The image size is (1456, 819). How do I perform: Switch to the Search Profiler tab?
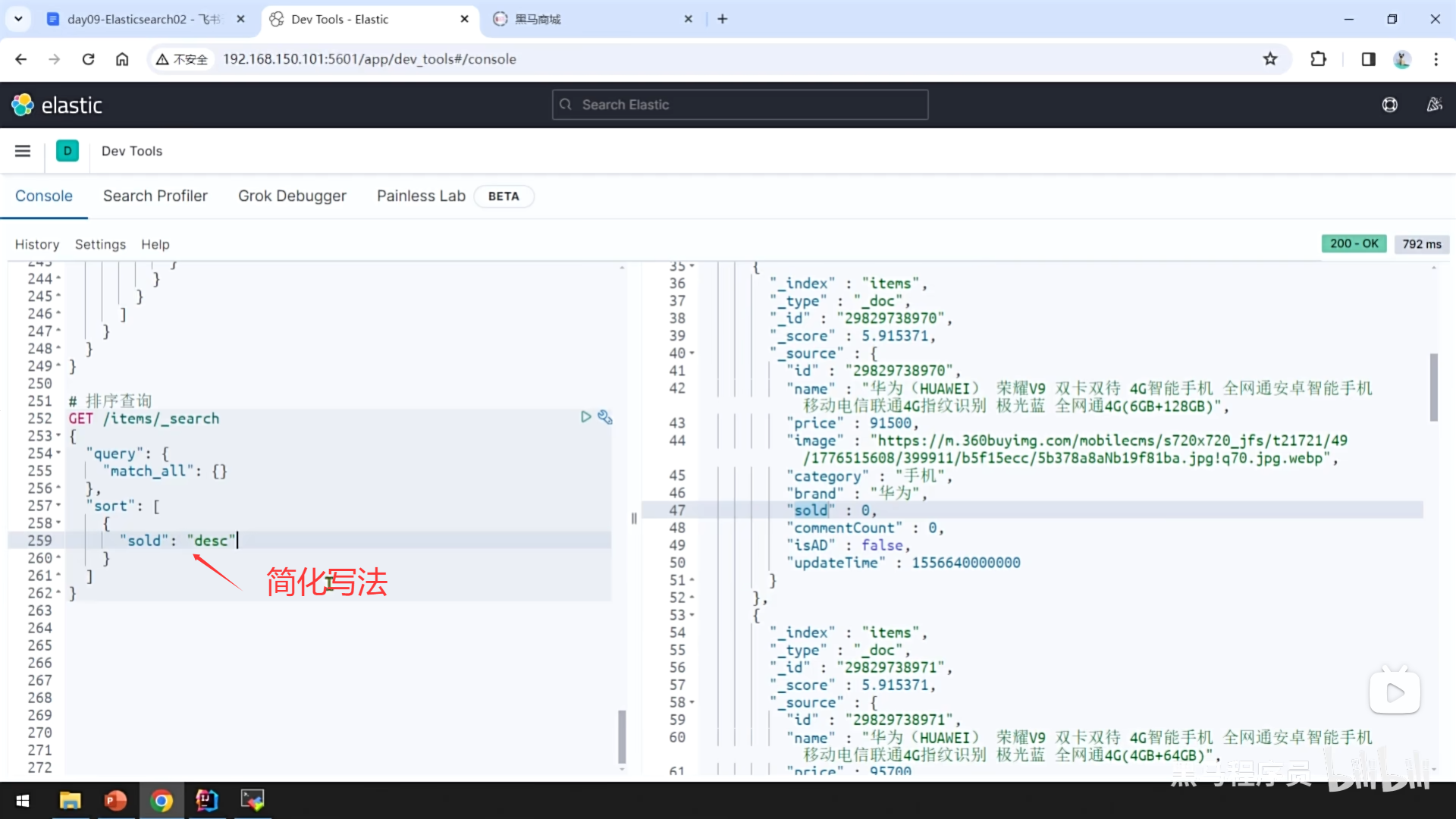[155, 196]
